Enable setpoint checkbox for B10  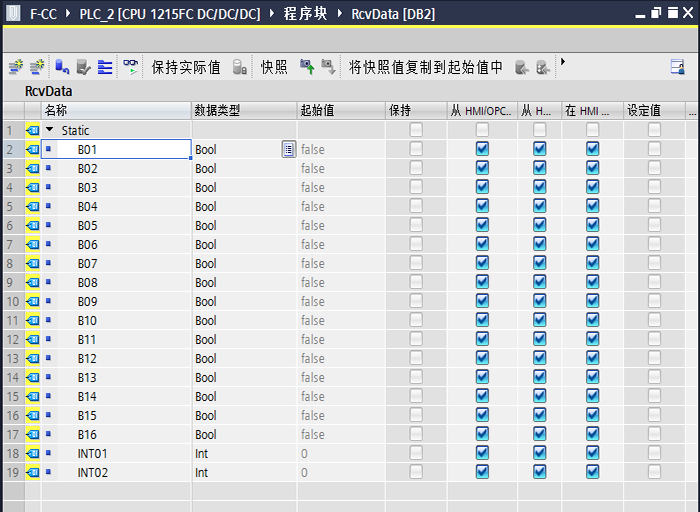[654, 320]
